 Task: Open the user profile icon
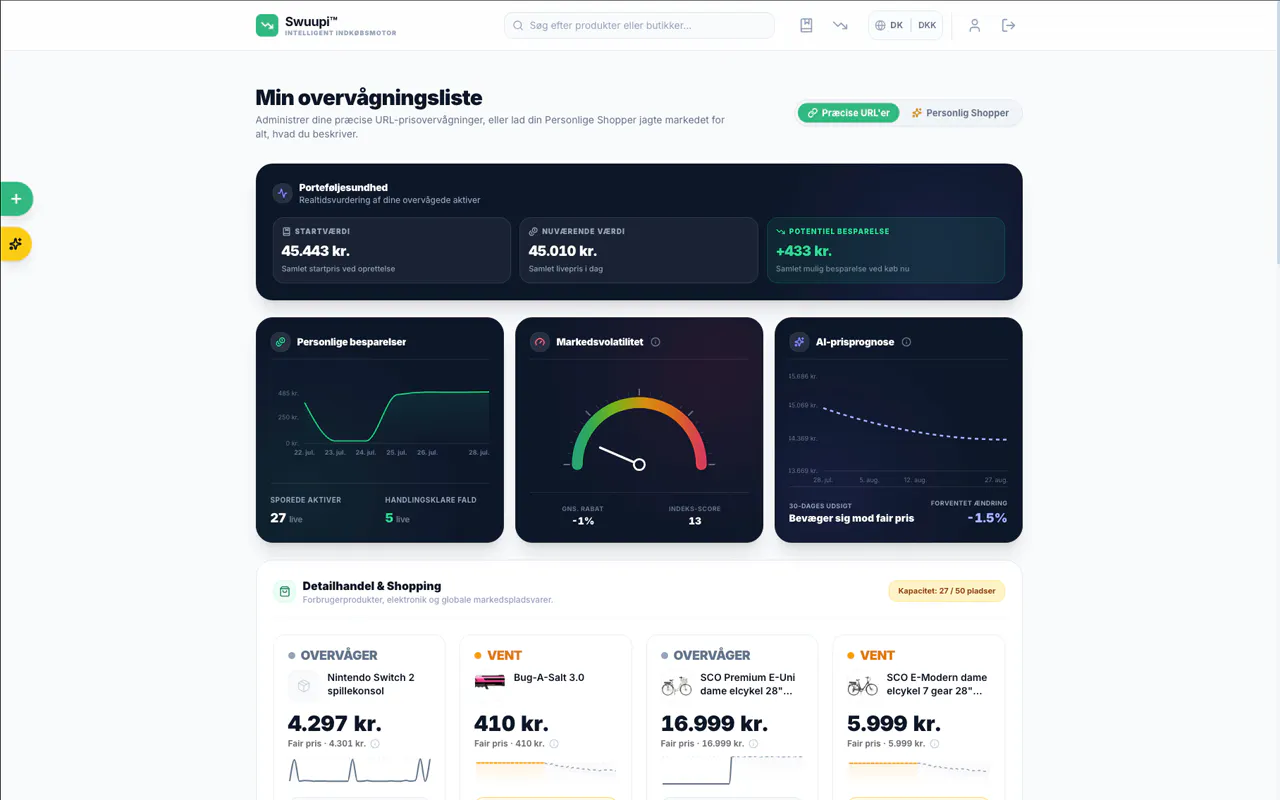(x=974, y=25)
